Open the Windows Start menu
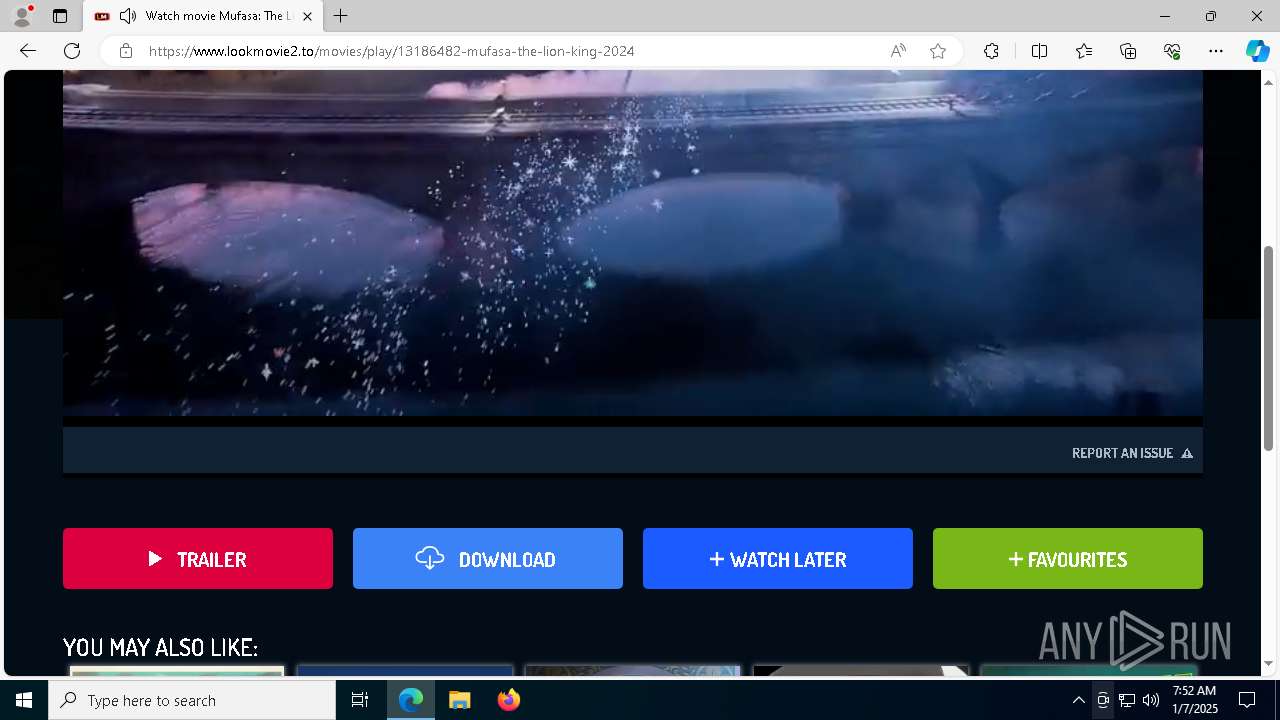The width and height of the screenshot is (1280, 720). pyautogui.click(x=24, y=700)
